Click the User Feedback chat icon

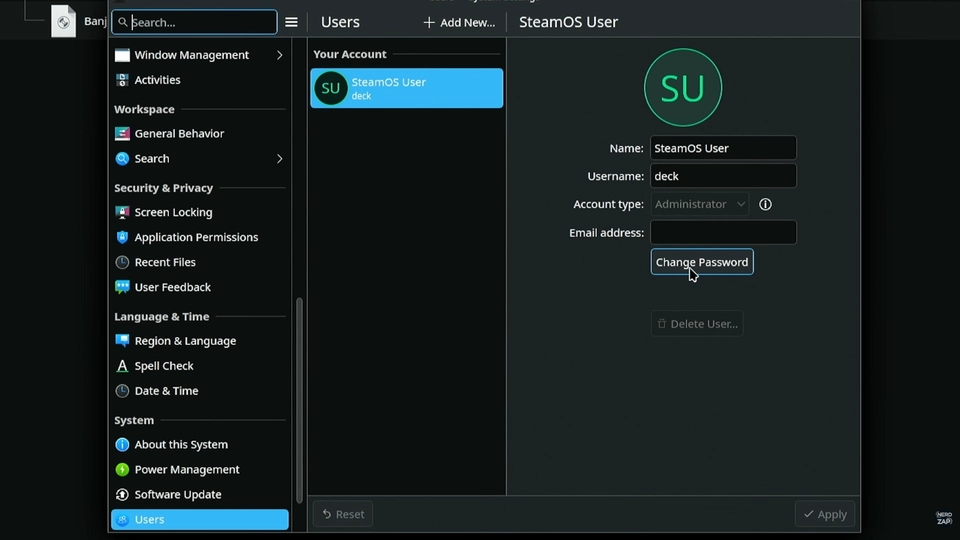[x=122, y=287]
